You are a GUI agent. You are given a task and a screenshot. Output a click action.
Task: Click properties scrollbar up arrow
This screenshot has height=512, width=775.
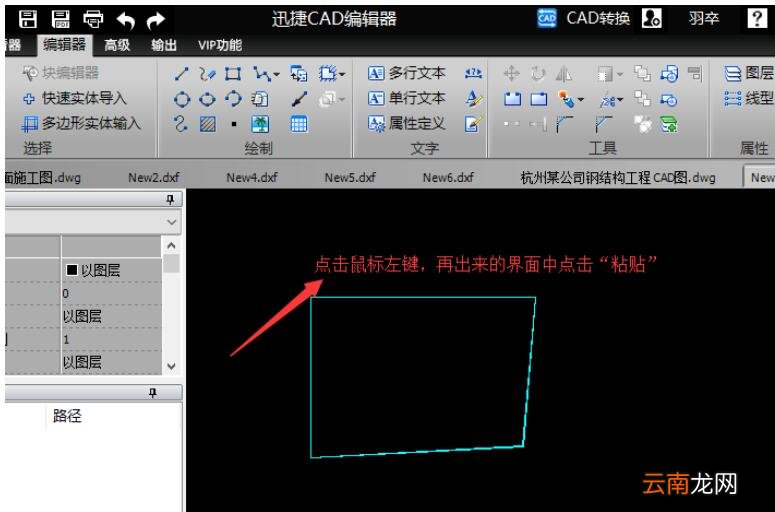171,246
